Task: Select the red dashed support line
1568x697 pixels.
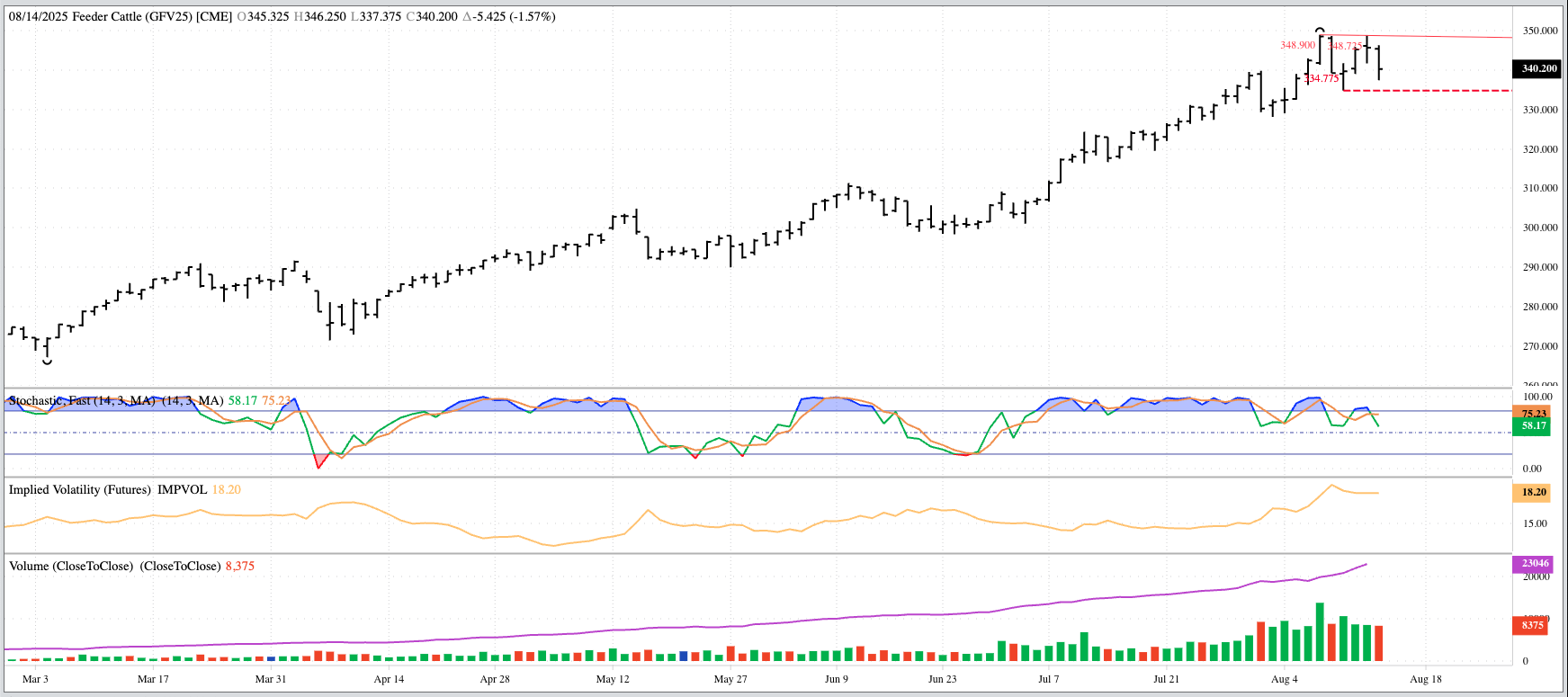Action: pyautogui.click(x=1439, y=91)
